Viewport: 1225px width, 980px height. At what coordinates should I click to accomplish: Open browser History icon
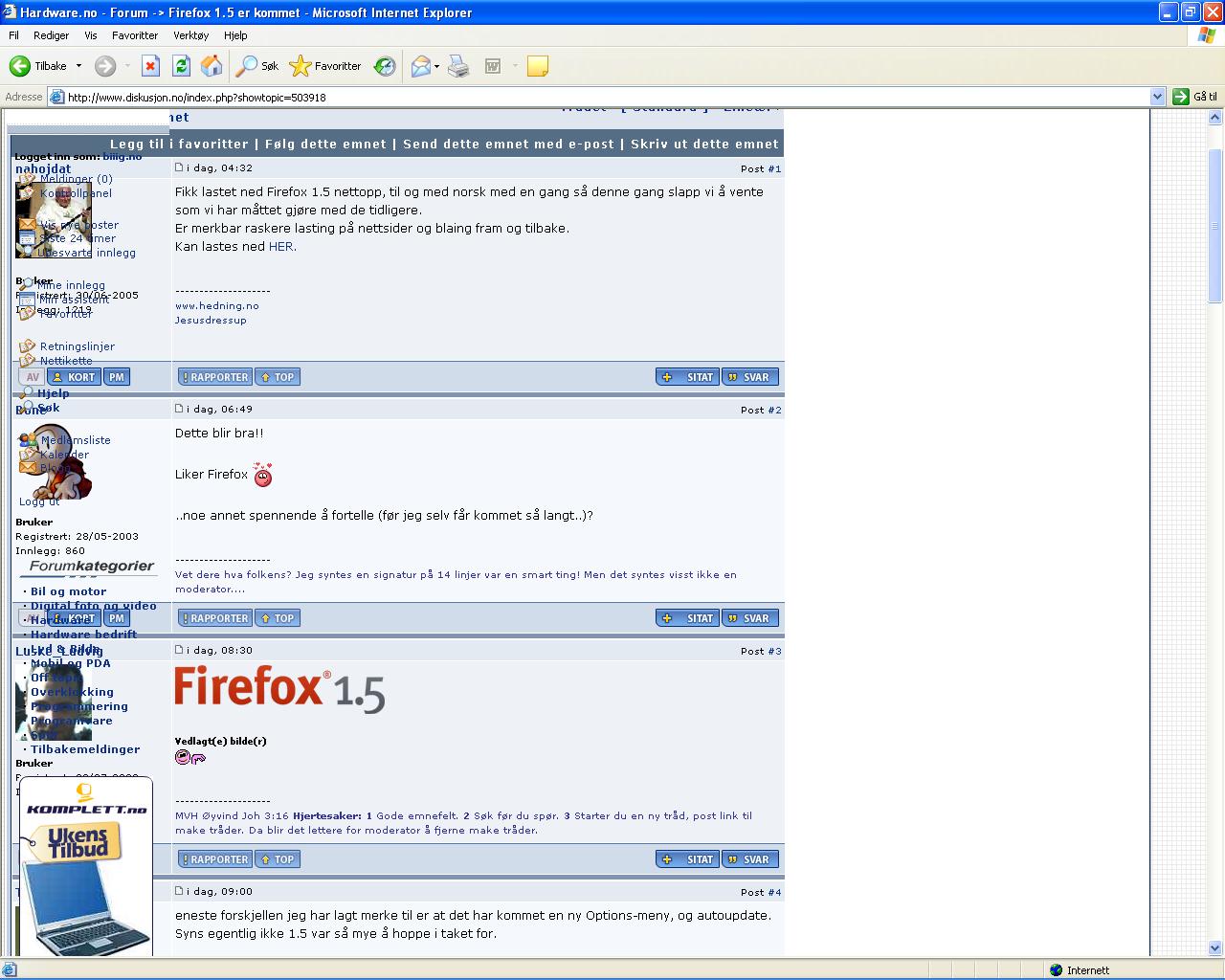(x=385, y=66)
